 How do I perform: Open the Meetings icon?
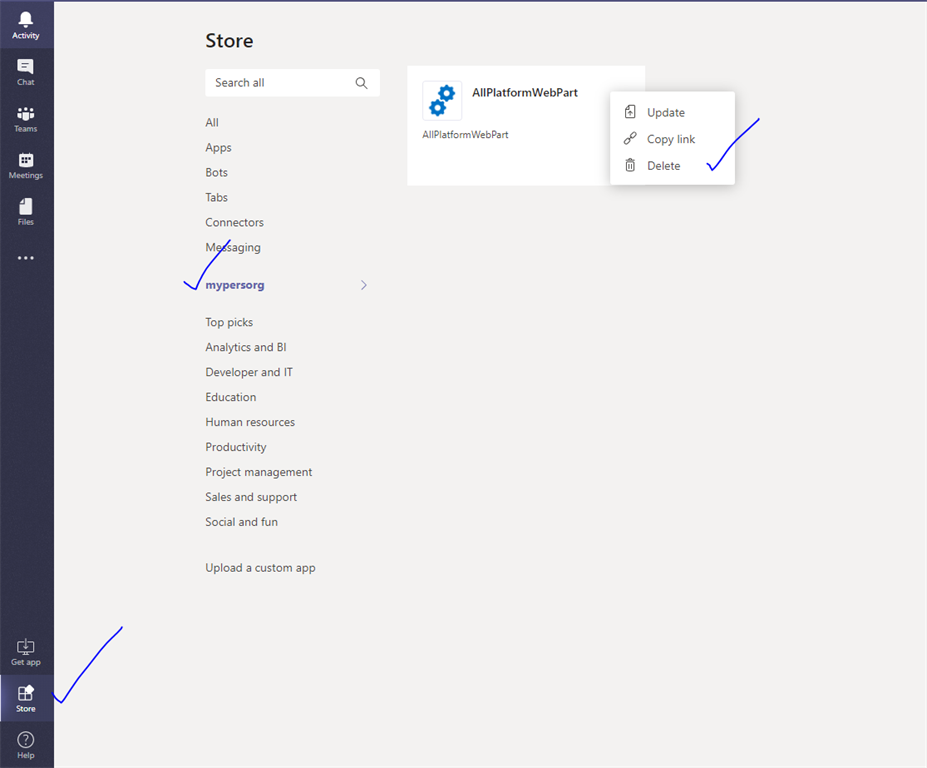[25, 163]
